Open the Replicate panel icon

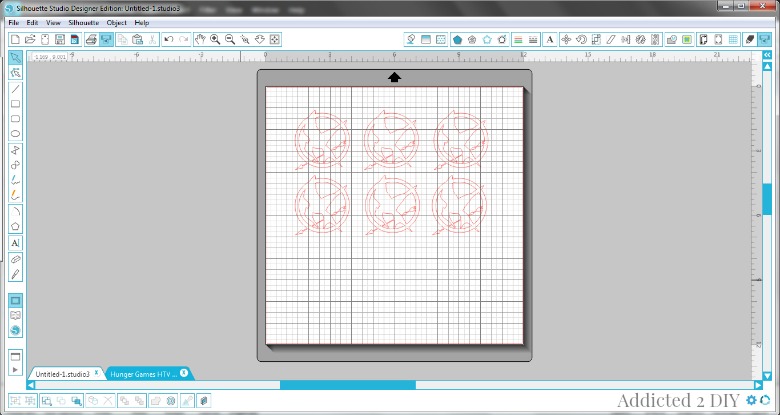641,40
